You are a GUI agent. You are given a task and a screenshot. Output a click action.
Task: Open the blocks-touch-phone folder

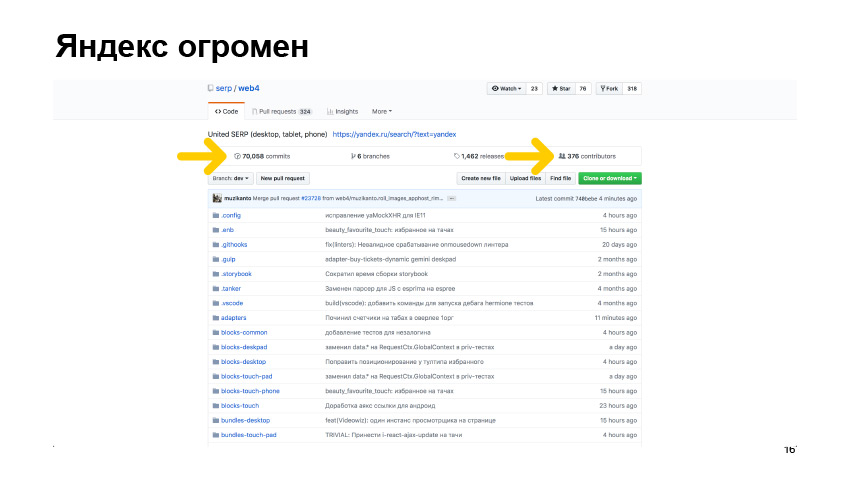[250, 391]
